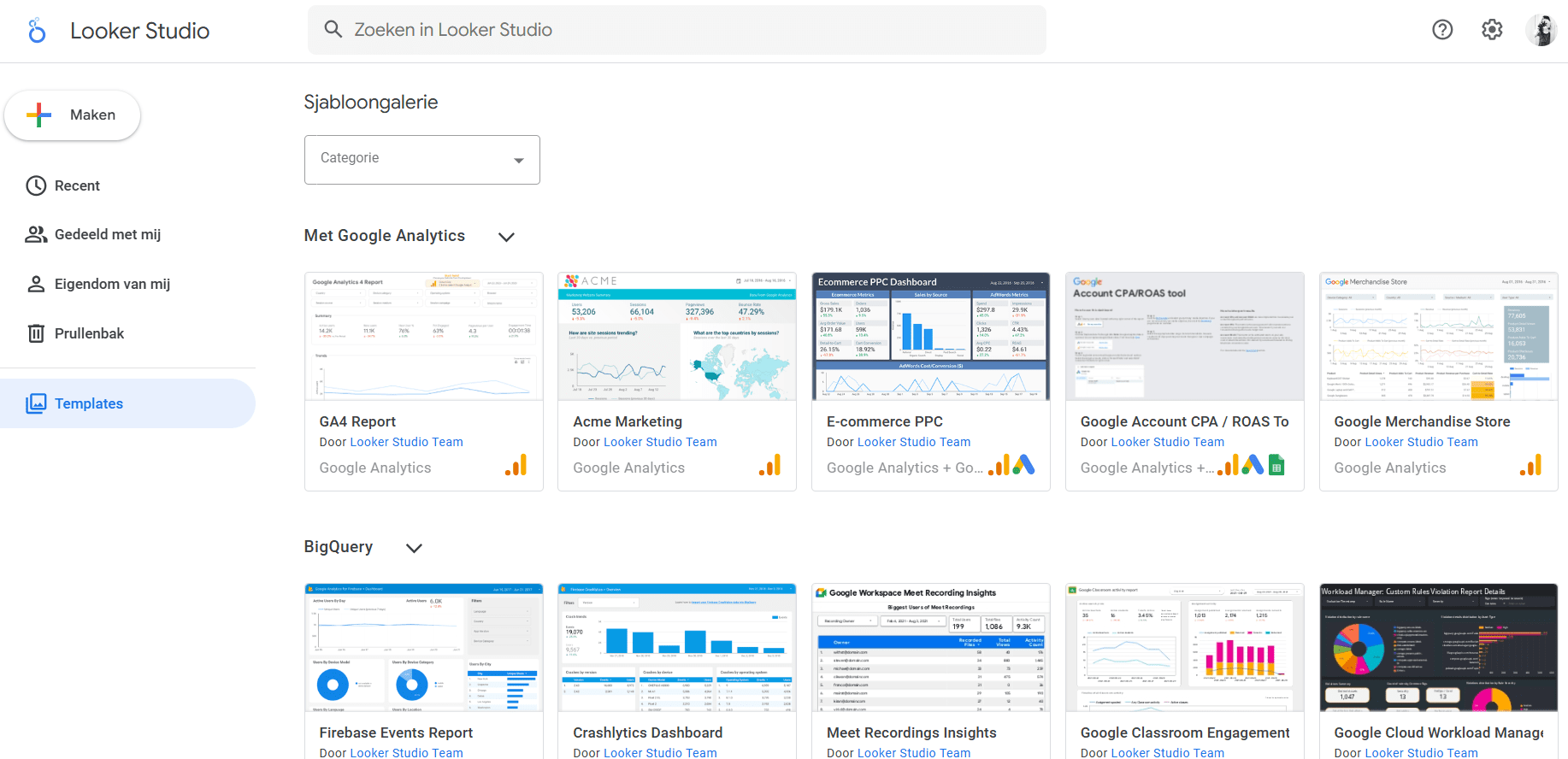1568x759 pixels.
Task: Click the search magnifier icon
Action: (333, 30)
